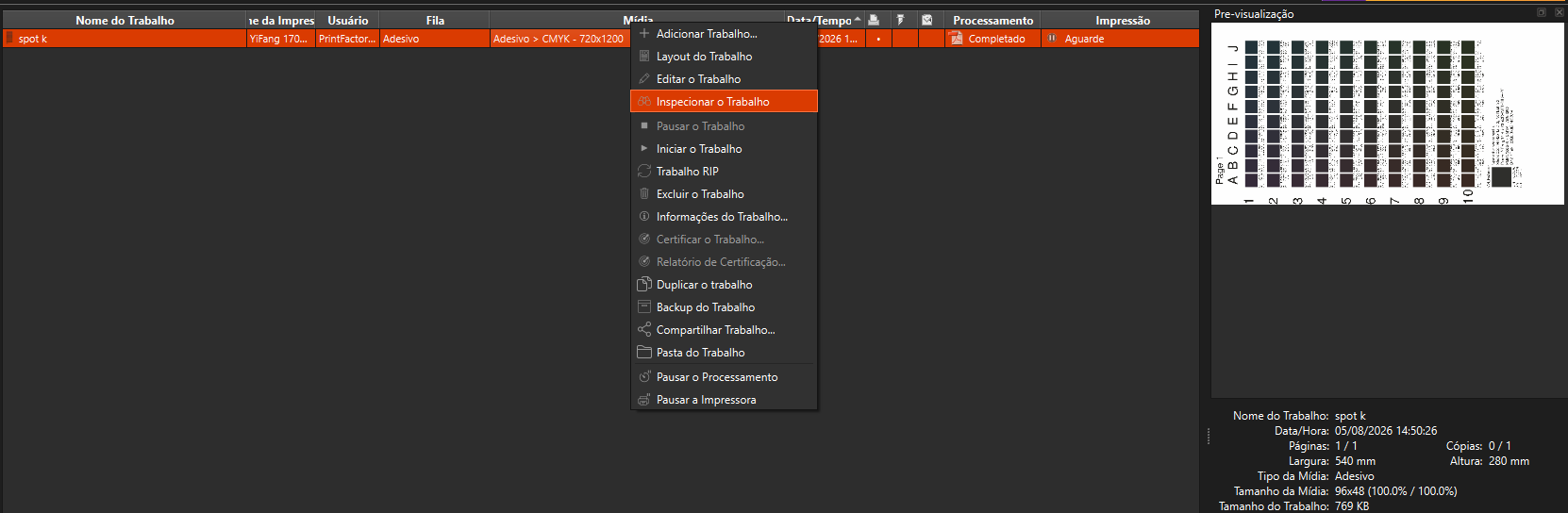The image size is (1568, 513).
Task: Click the Largura value 540 mm
Action: coord(1355,461)
